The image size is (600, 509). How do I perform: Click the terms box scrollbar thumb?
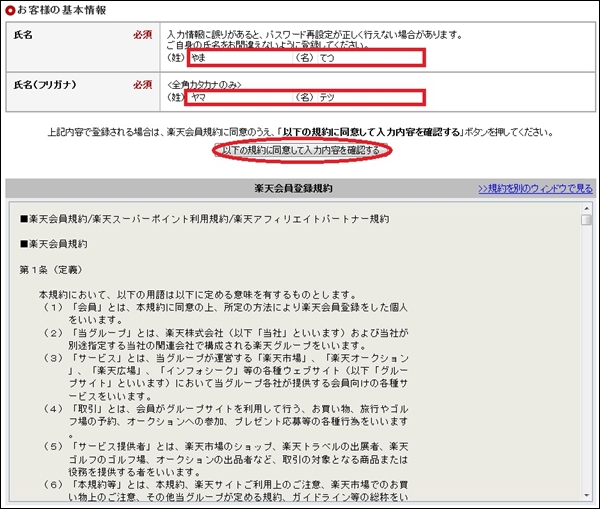coord(586,220)
